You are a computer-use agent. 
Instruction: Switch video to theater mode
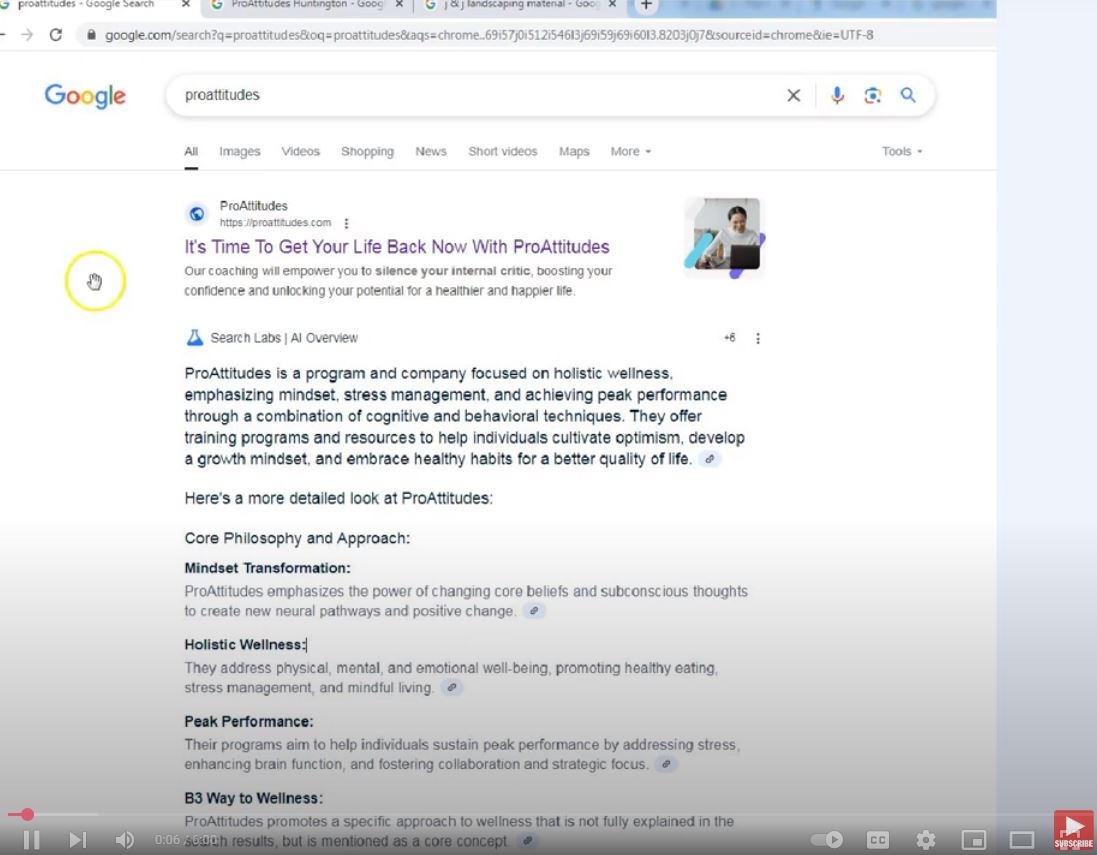tap(1021, 840)
